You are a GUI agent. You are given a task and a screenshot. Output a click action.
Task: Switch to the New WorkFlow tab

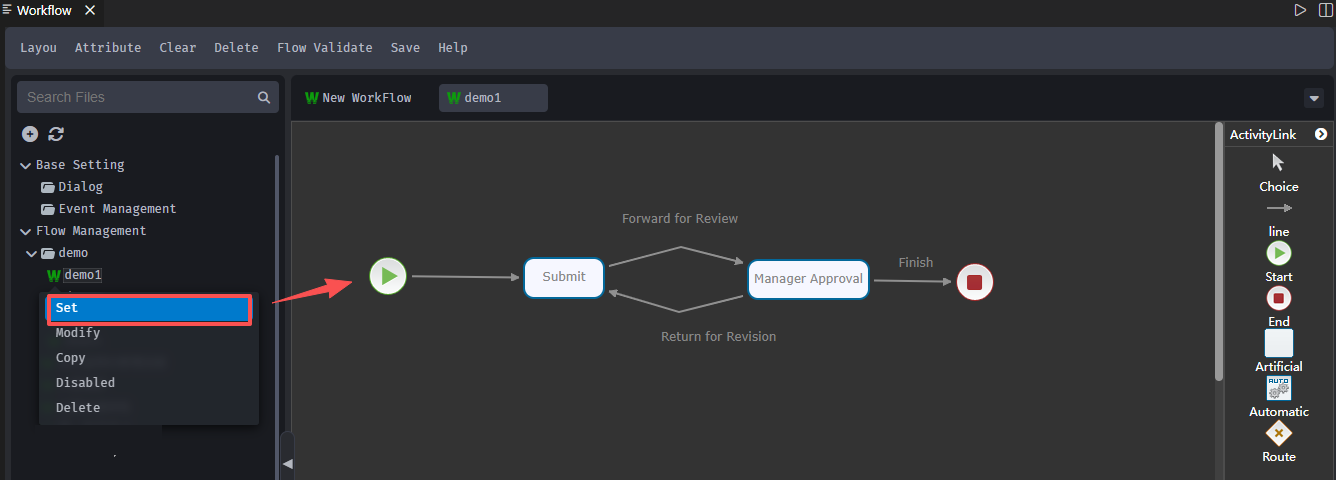pyautogui.click(x=358, y=98)
